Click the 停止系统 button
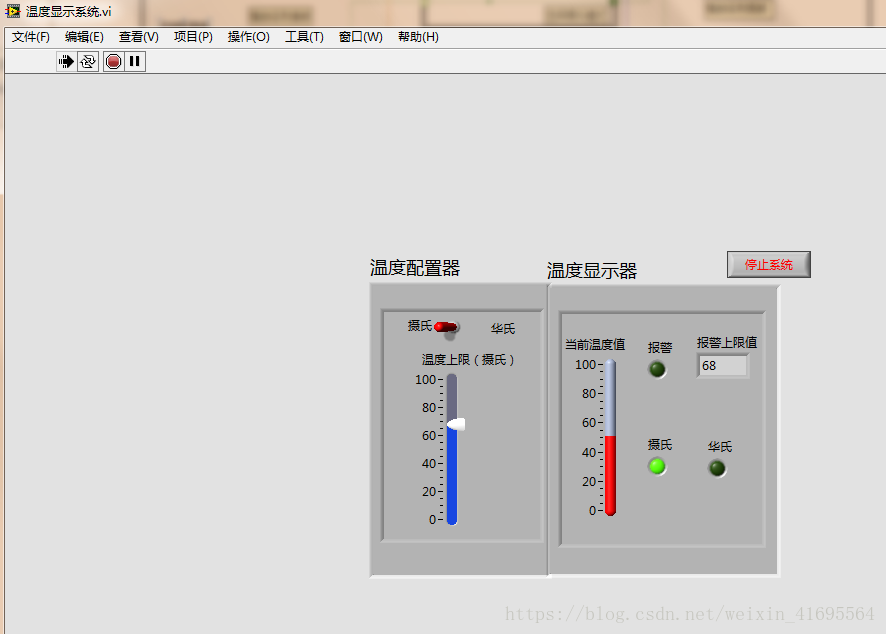Viewport: 886px width, 634px height. 768,264
